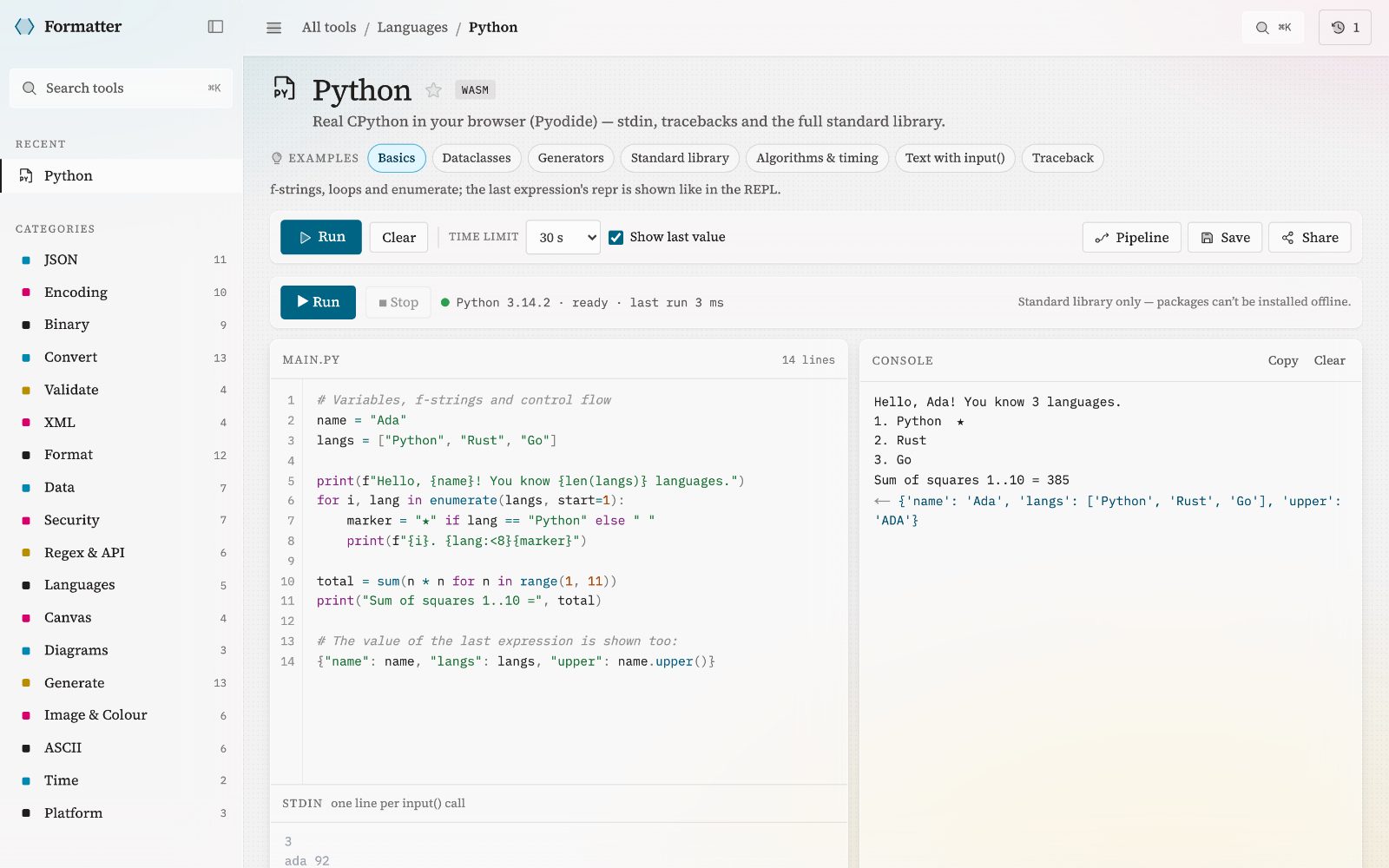This screenshot has height=868, width=1389.
Task: Load the Algorithms & timing example
Action: point(817,158)
